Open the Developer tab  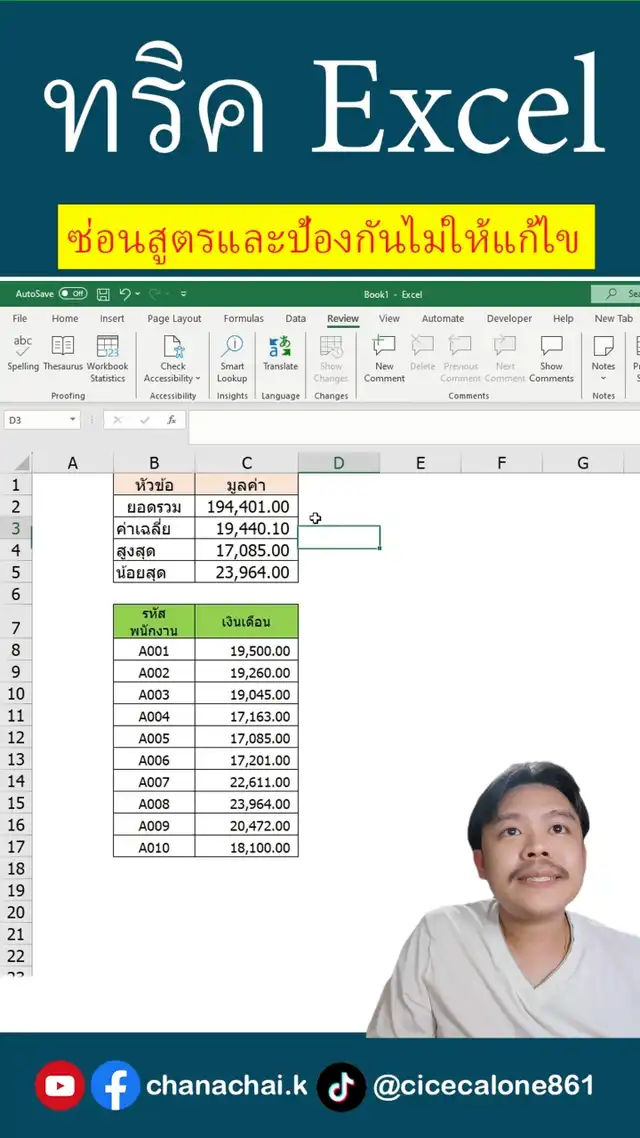(x=509, y=319)
